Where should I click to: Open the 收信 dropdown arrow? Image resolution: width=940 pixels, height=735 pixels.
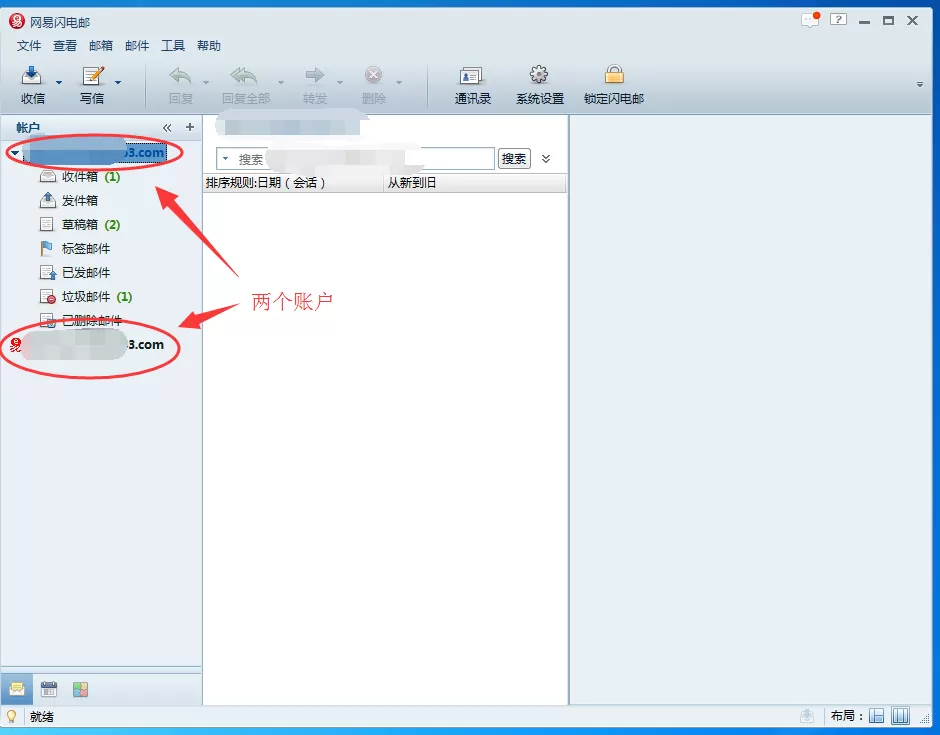tap(59, 82)
